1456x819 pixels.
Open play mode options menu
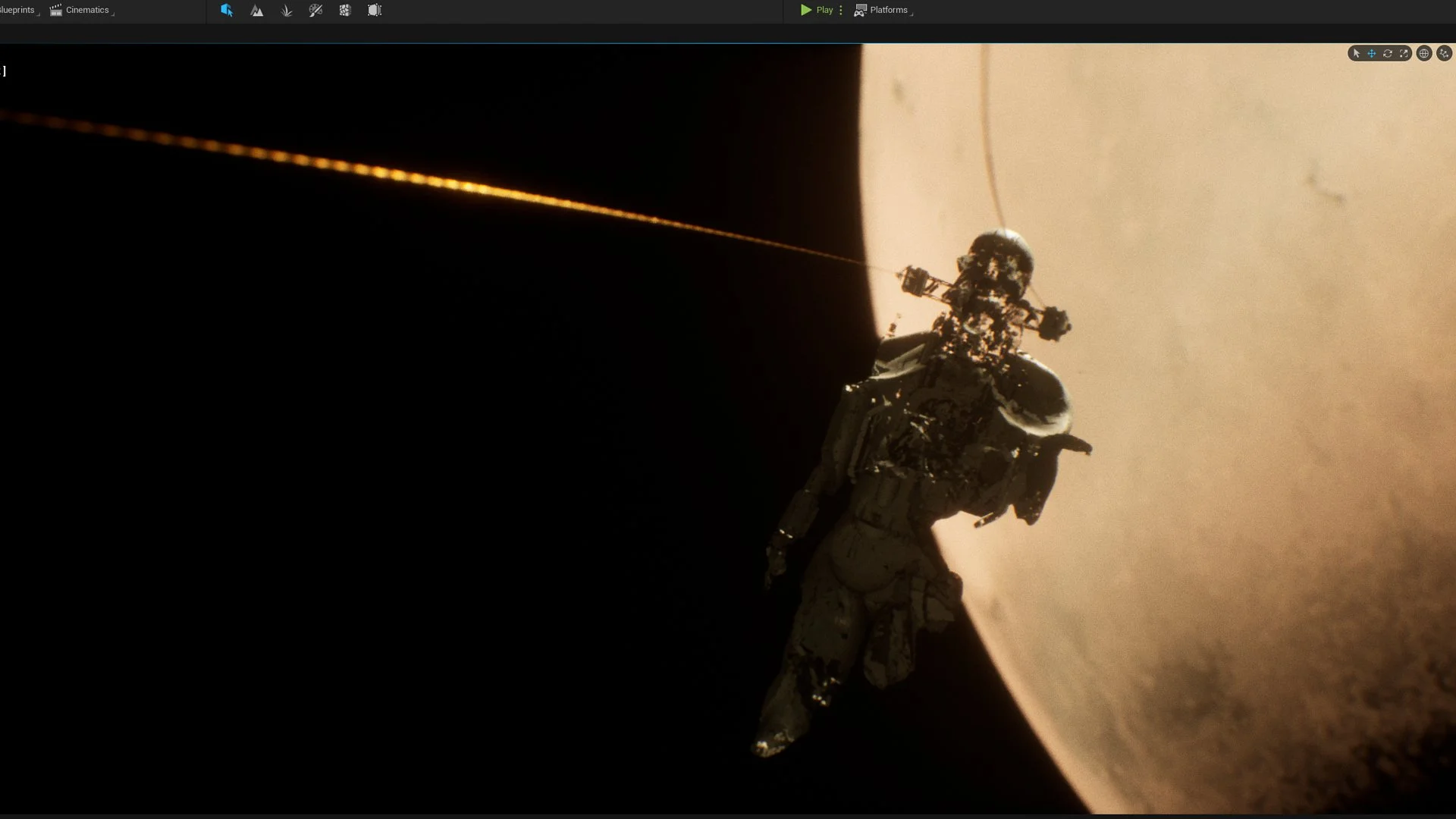point(841,10)
